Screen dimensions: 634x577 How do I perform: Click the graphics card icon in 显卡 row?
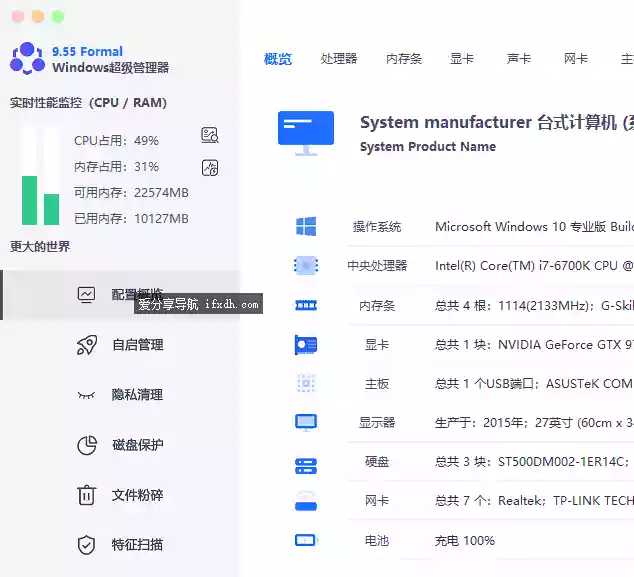[306, 345]
